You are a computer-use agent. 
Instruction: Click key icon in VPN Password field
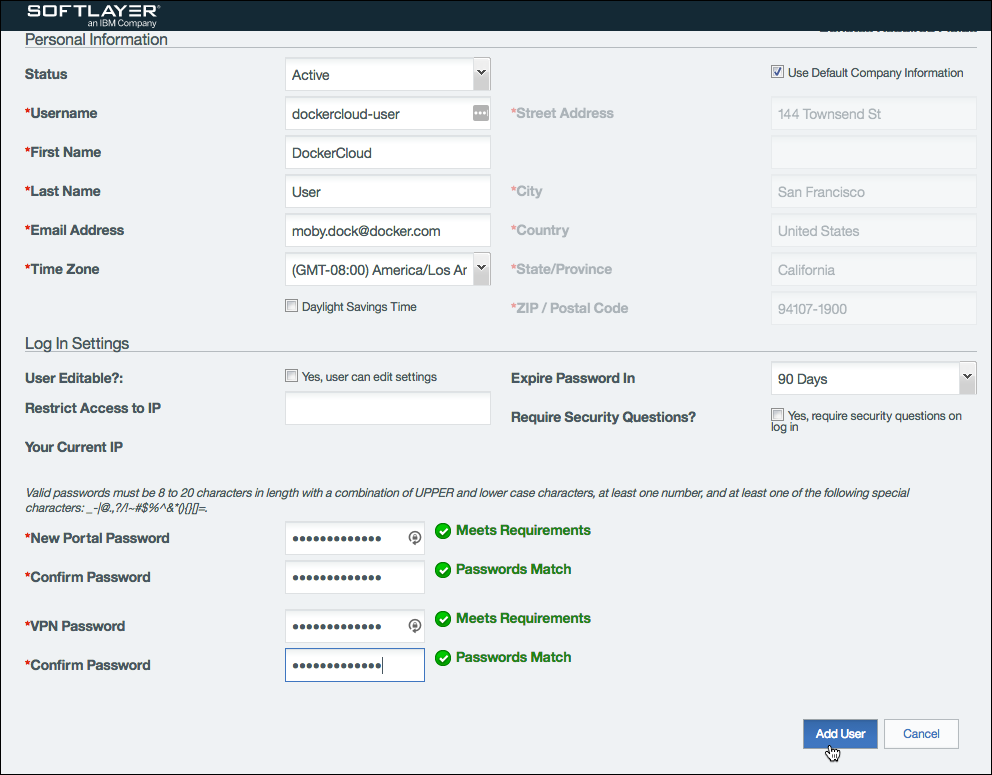[x=415, y=626]
